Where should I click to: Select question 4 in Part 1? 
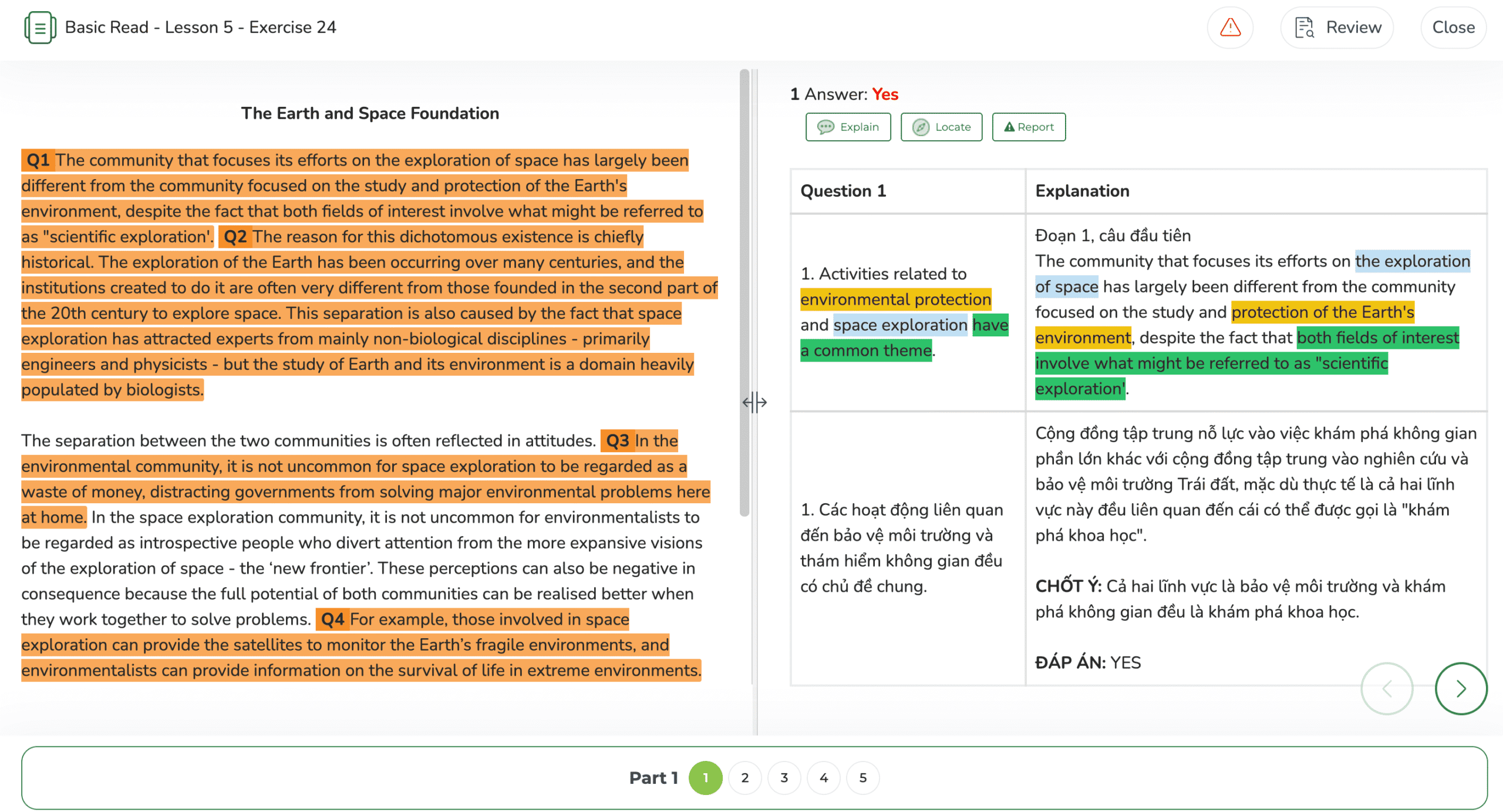click(824, 777)
